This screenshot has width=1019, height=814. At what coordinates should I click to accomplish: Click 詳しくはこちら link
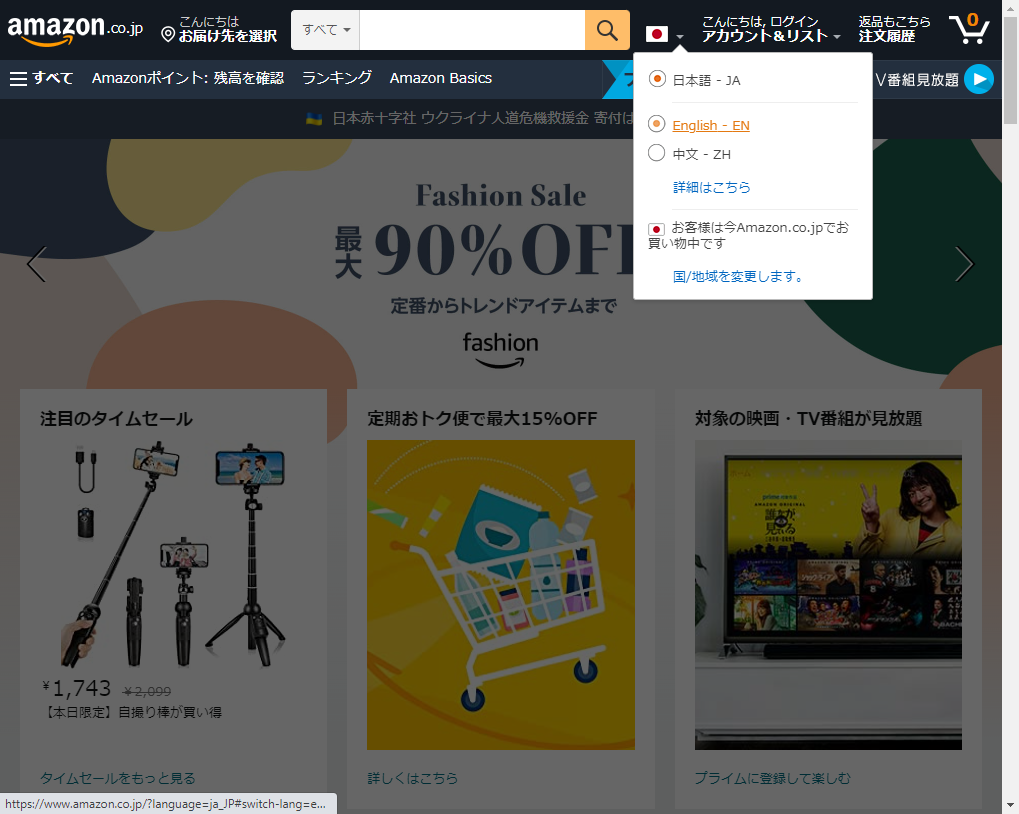[x=413, y=778]
